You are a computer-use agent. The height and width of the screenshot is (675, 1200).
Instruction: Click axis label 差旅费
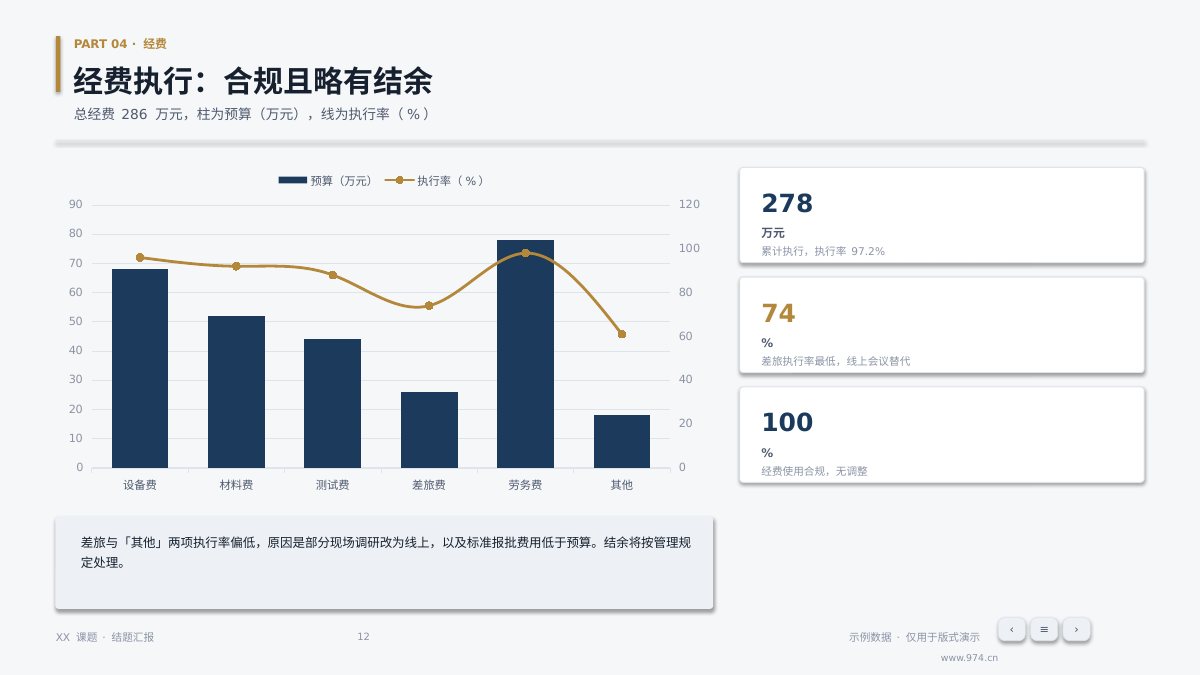tap(429, 485)
